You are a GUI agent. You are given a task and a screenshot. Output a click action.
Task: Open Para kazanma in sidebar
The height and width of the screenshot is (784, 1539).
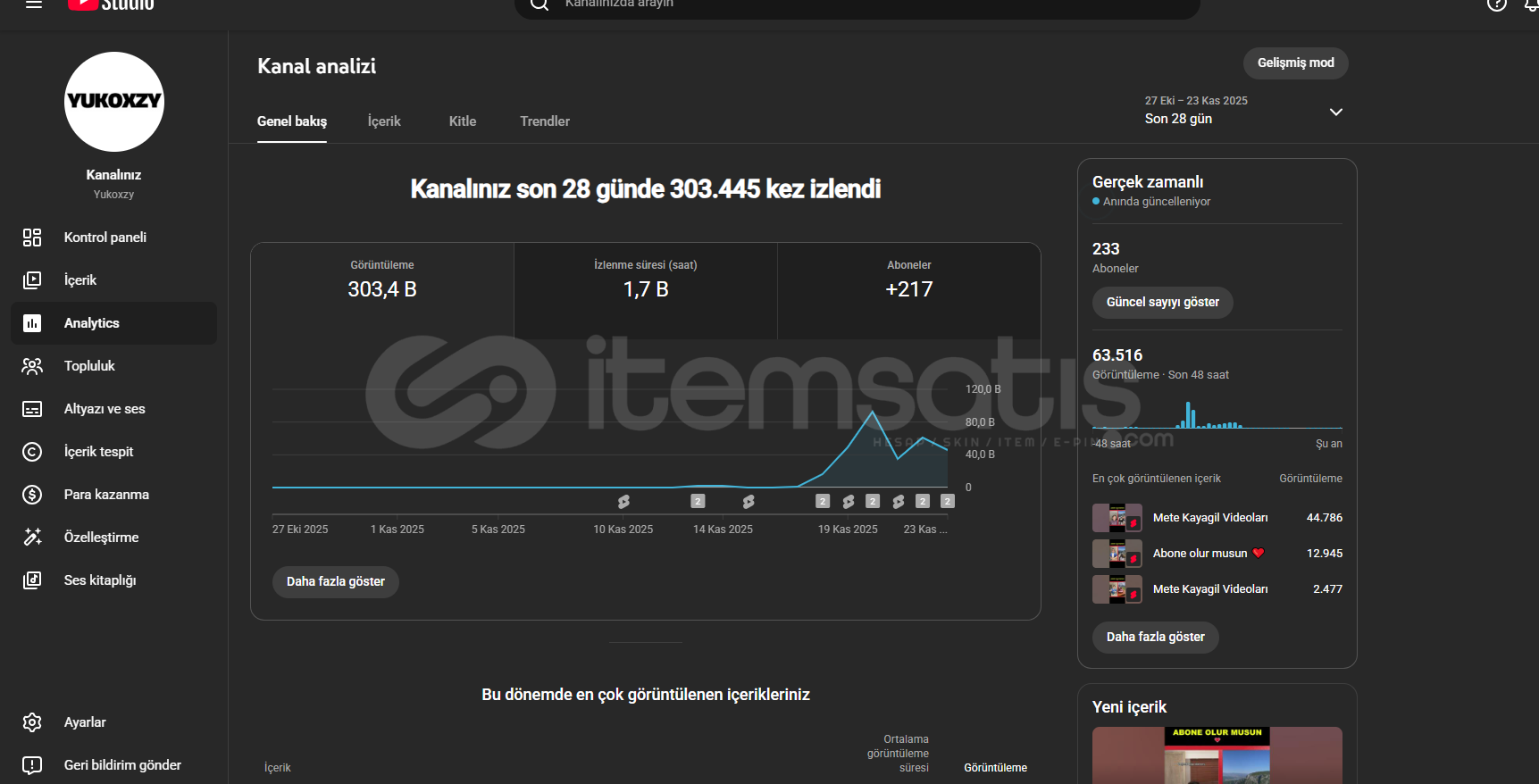click(x=113, y=495)
